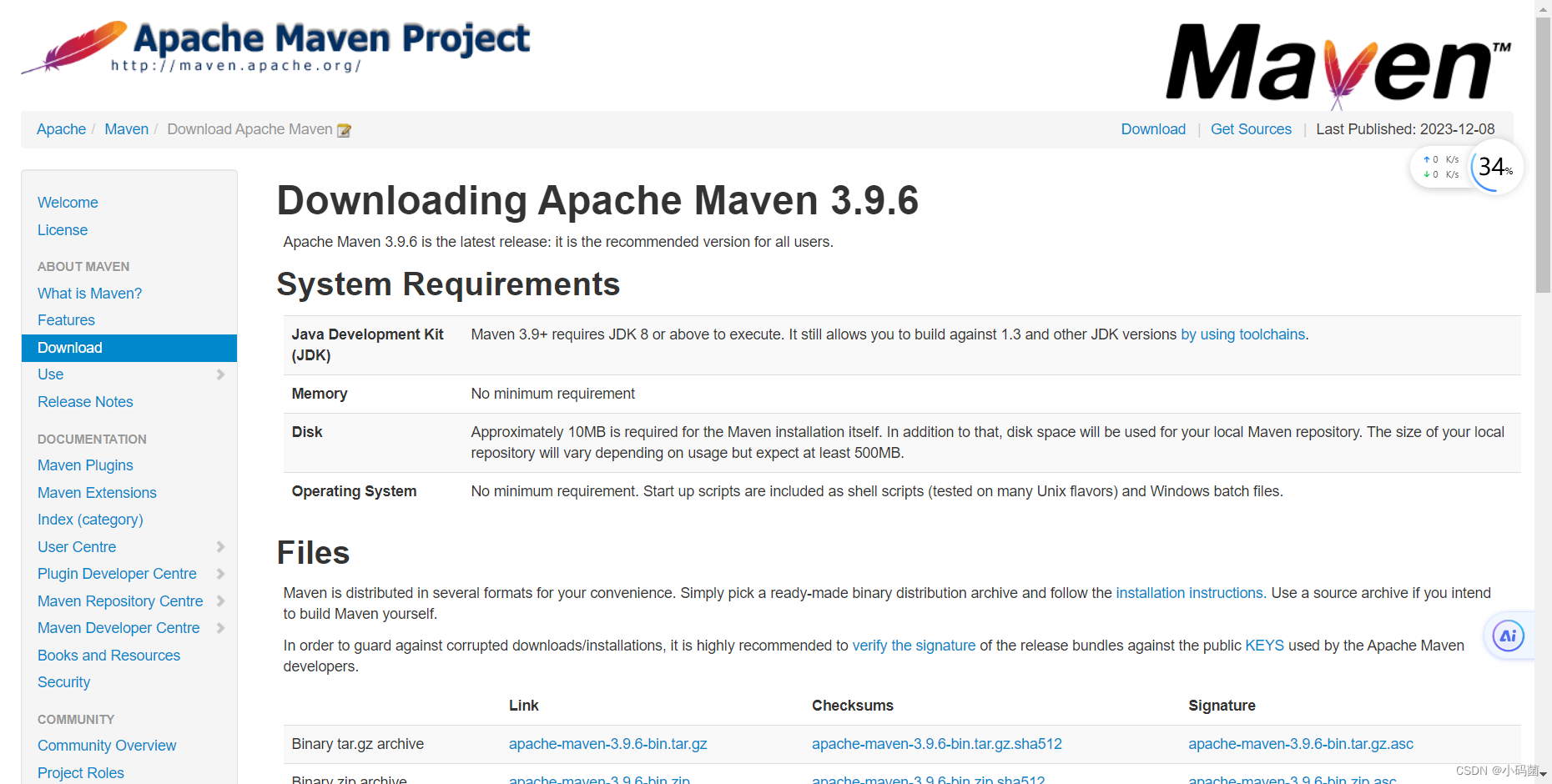Select Download in the sidebar menu
This screenshot has width=1552, height=784.
[x=70, y=348]
